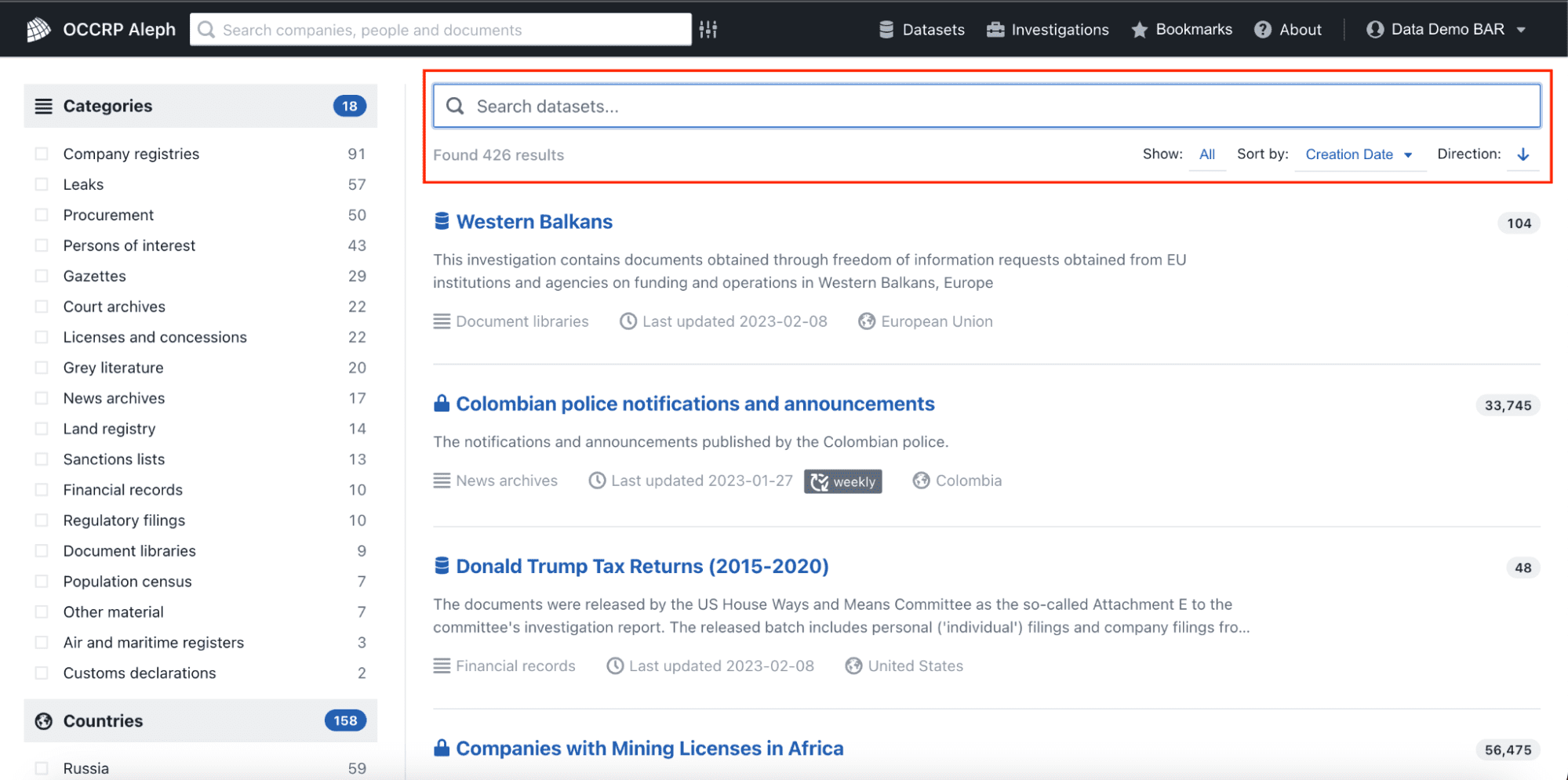Click lock icon next to Colombian police notifications

tap(442, 404)
